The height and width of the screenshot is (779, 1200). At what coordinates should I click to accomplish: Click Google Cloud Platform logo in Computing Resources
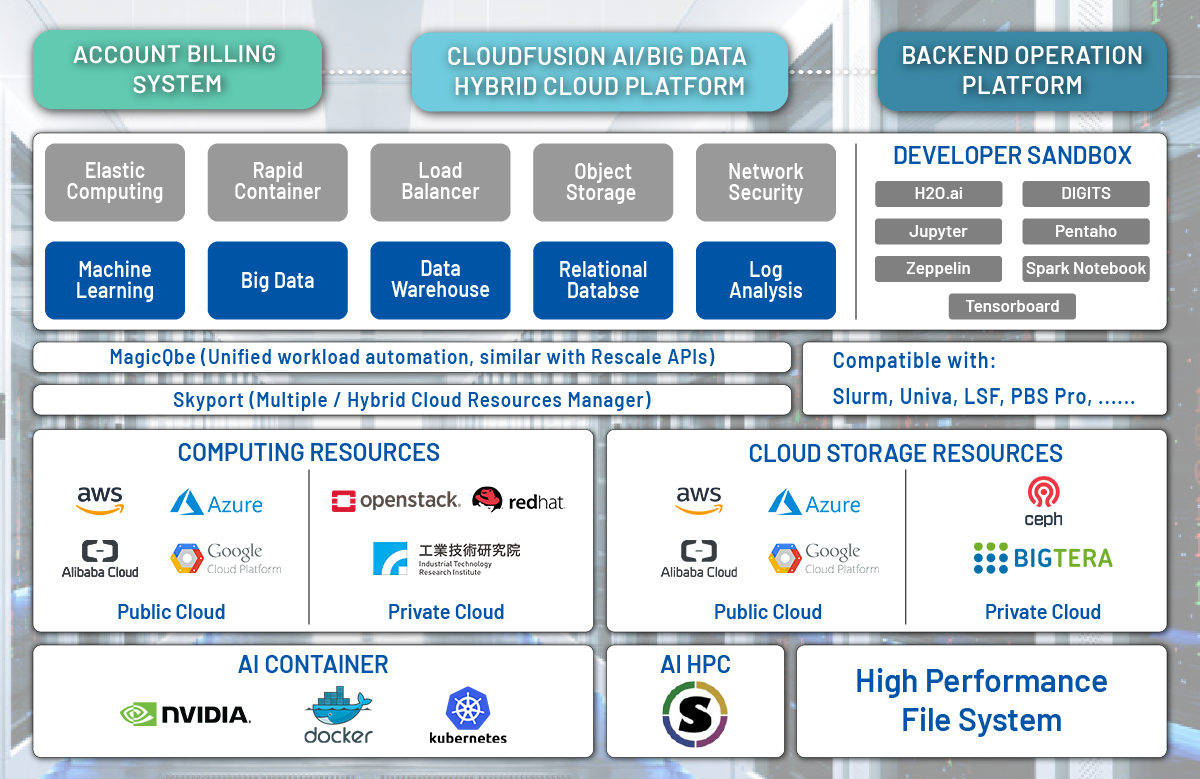click(x=226, y=559)
